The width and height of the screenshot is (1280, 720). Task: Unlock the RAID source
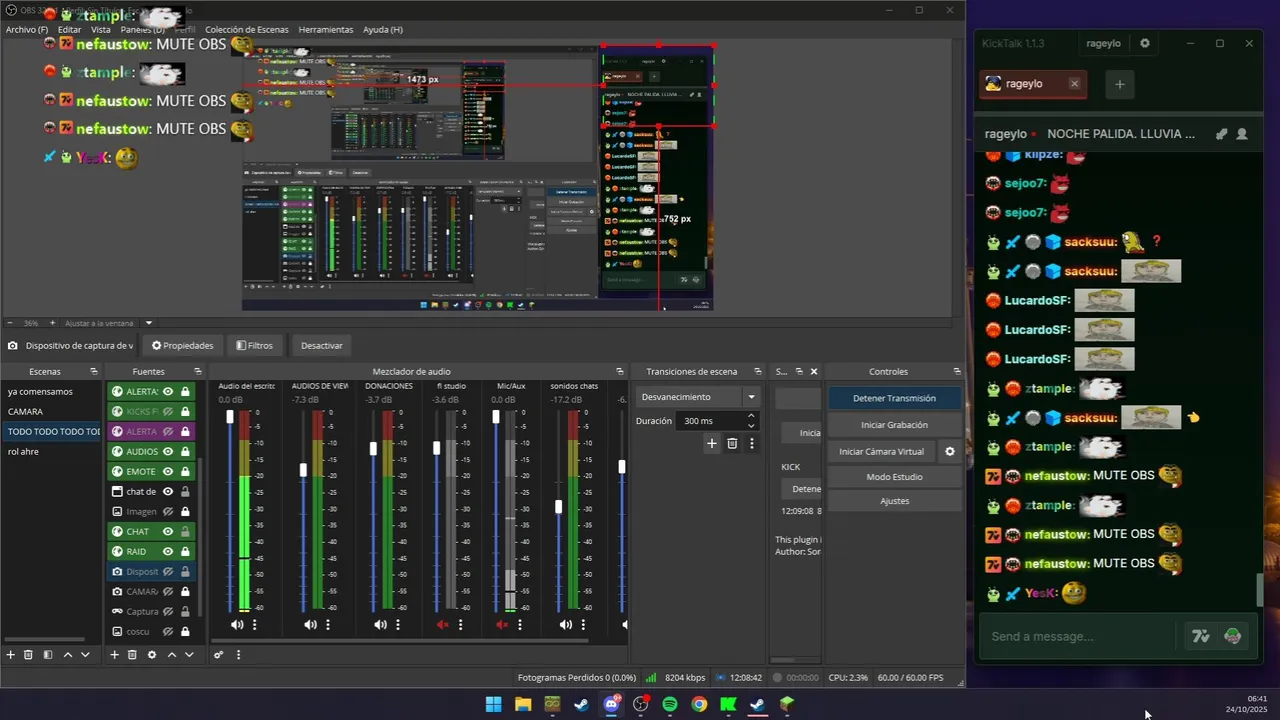[185, 552]
